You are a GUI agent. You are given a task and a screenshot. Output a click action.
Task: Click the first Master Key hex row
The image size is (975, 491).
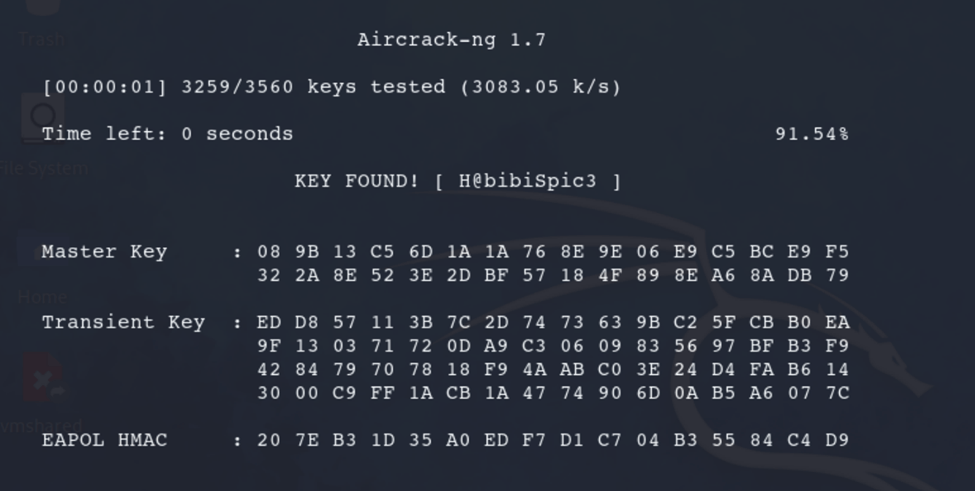(553, 251)
